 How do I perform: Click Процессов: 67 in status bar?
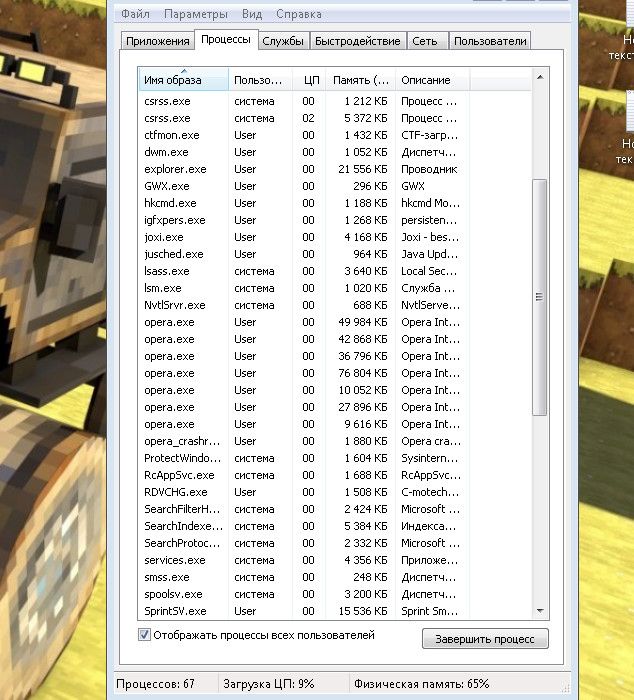coord(155,684)
